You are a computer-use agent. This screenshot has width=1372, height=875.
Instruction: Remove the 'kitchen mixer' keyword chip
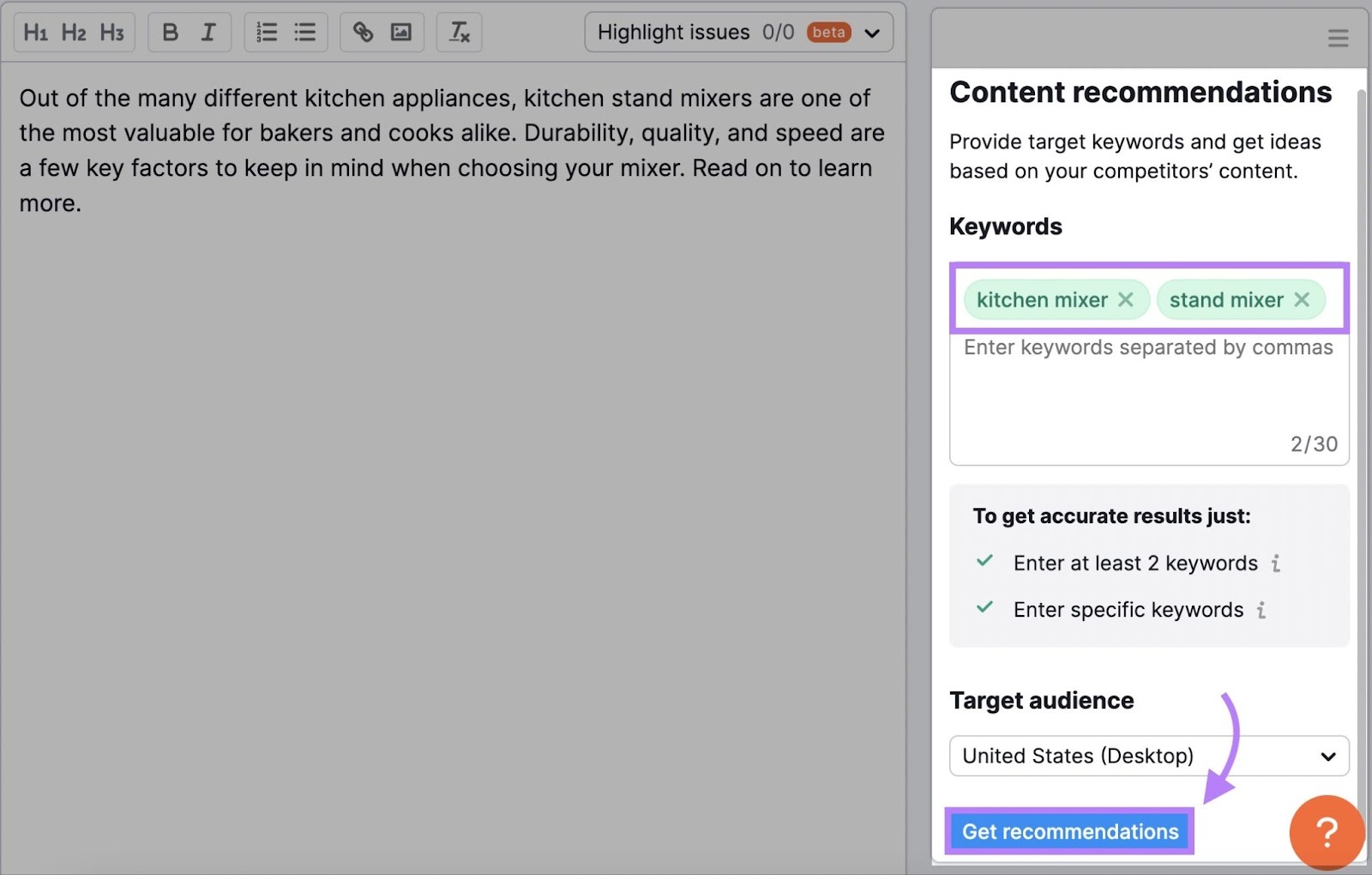pos(1126,299)
